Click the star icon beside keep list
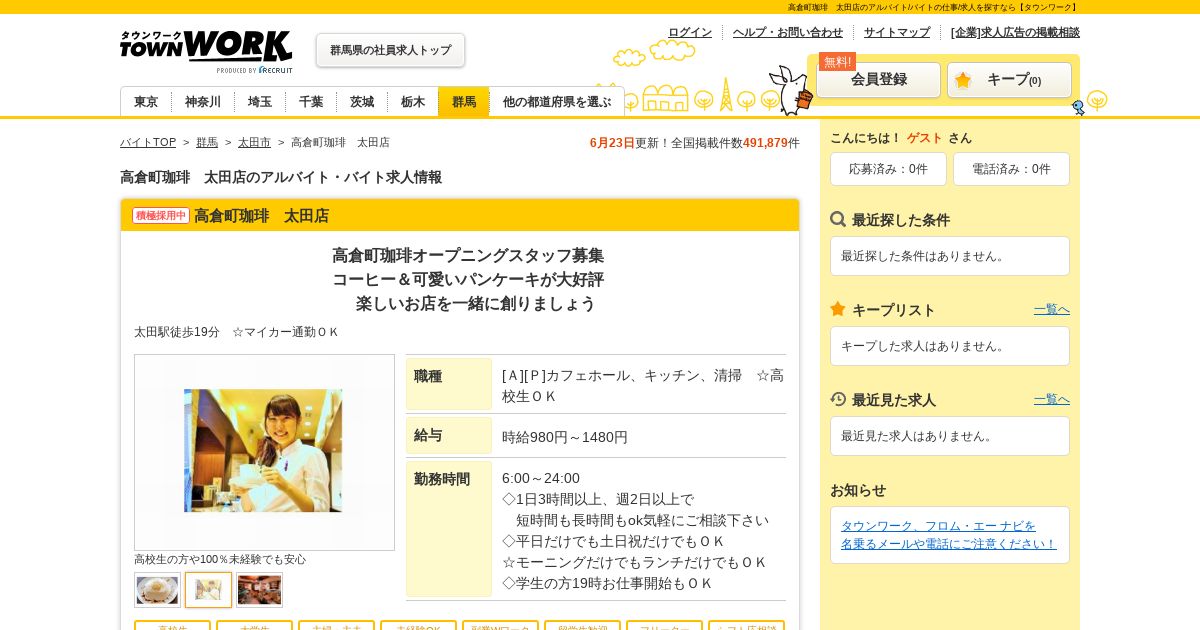This screenshot has height=630, width=1200. pyautogui.click(x=838, y=309)
